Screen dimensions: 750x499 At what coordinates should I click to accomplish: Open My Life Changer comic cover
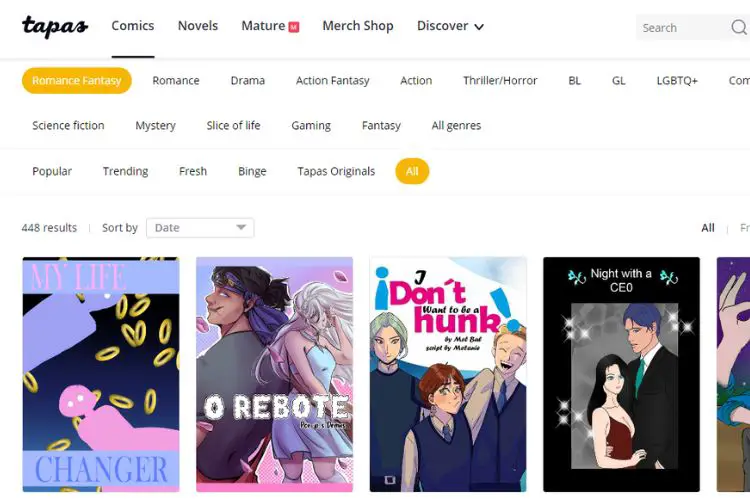click(x=101, y=374)
